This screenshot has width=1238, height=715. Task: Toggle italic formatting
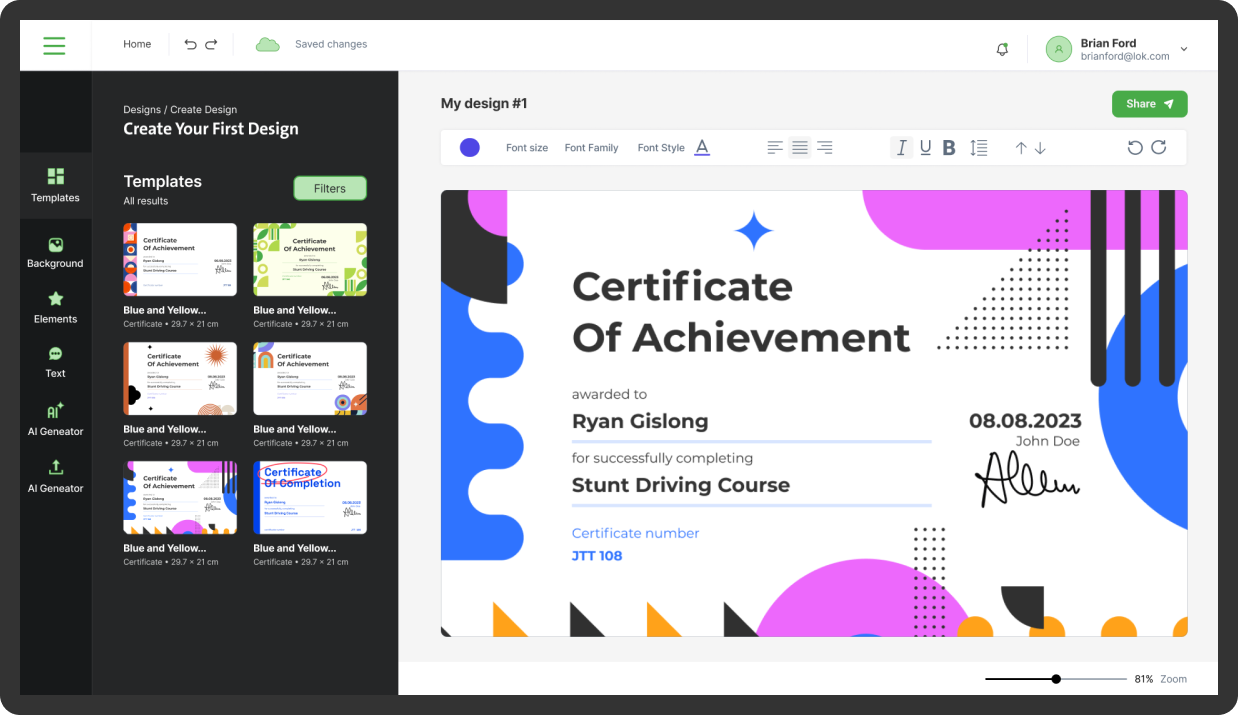901,148
